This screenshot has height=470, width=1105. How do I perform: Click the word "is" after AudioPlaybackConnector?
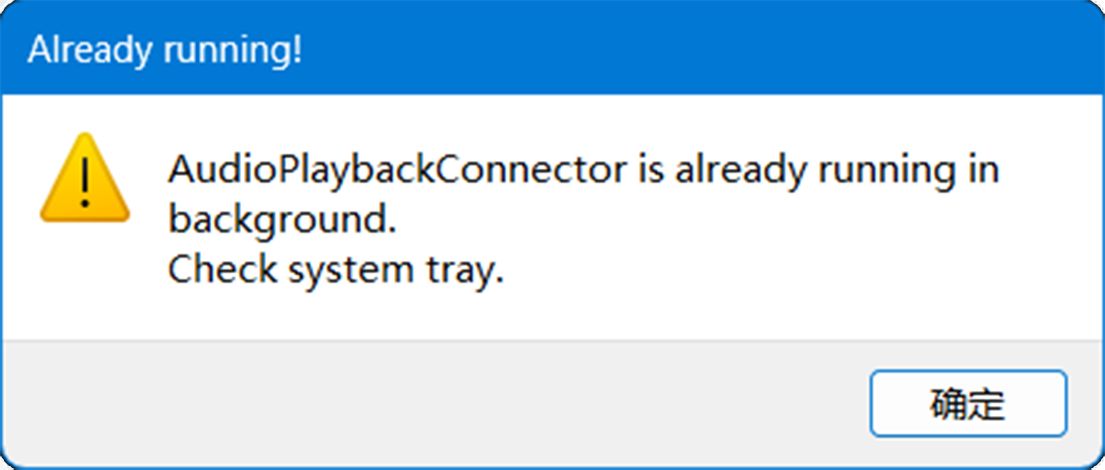coord(651,170)
